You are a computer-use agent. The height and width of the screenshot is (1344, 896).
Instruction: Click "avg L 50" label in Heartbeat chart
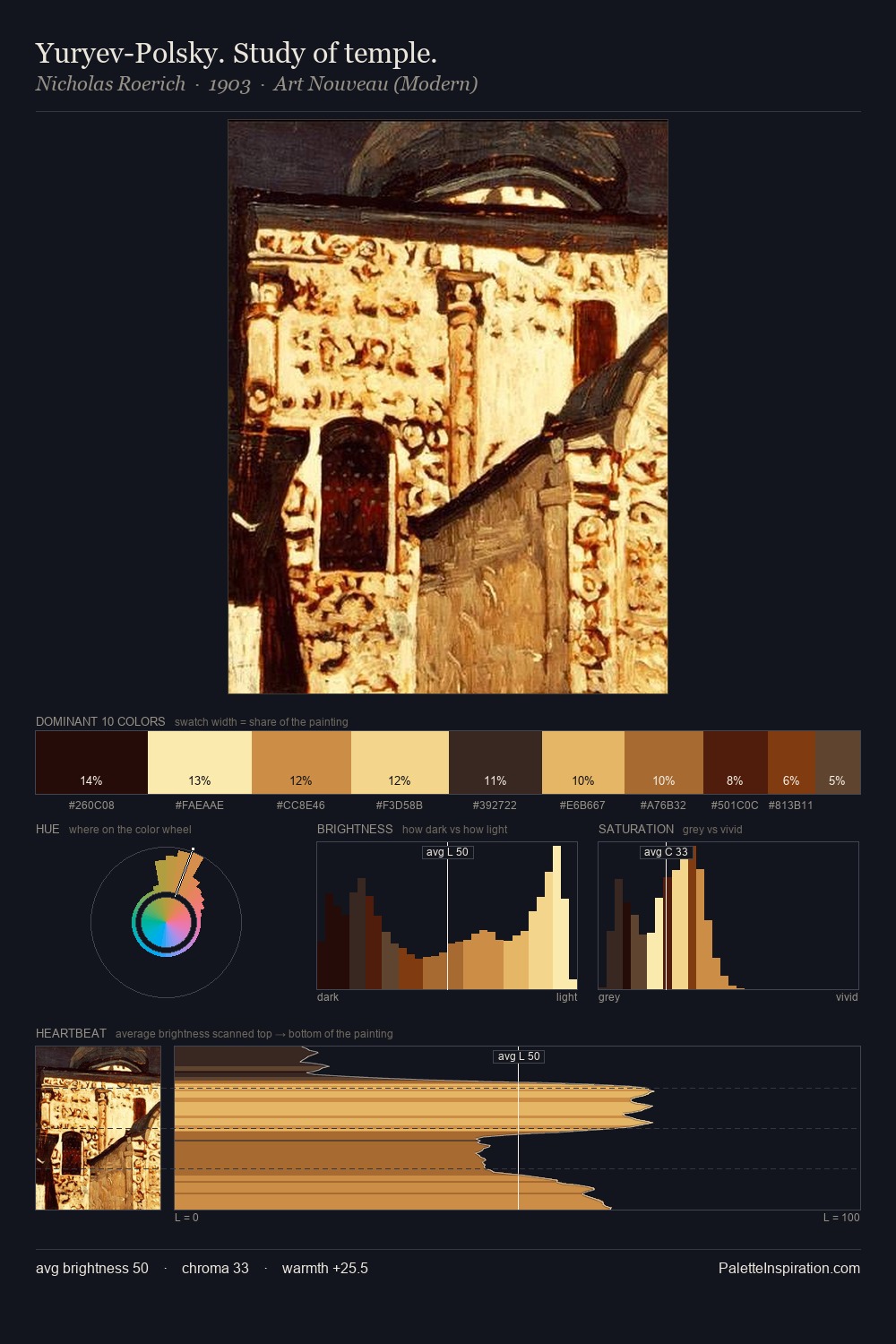click(519, 1056)
